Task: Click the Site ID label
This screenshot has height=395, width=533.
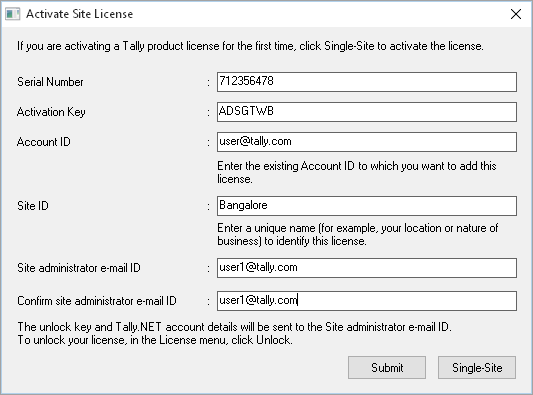Action: point(33,206)
